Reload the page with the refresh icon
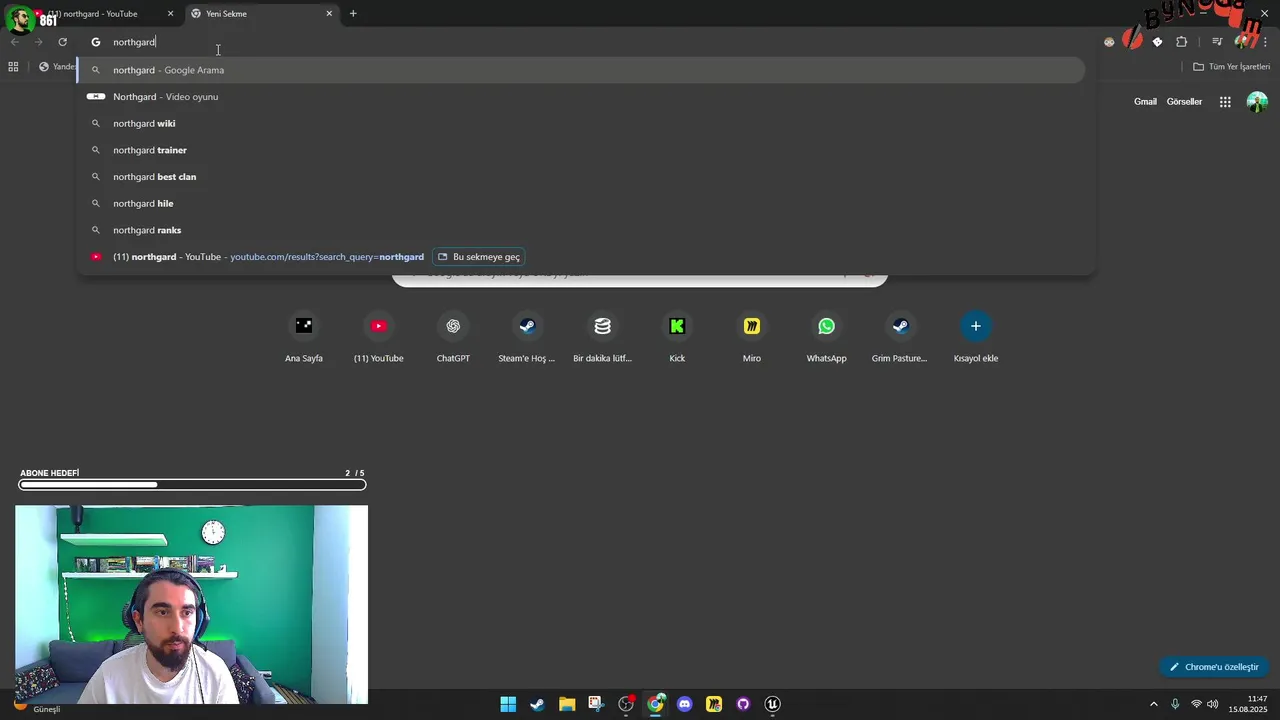The height and width of the screenshot is (720, 1280). click(x=62, y=42)
